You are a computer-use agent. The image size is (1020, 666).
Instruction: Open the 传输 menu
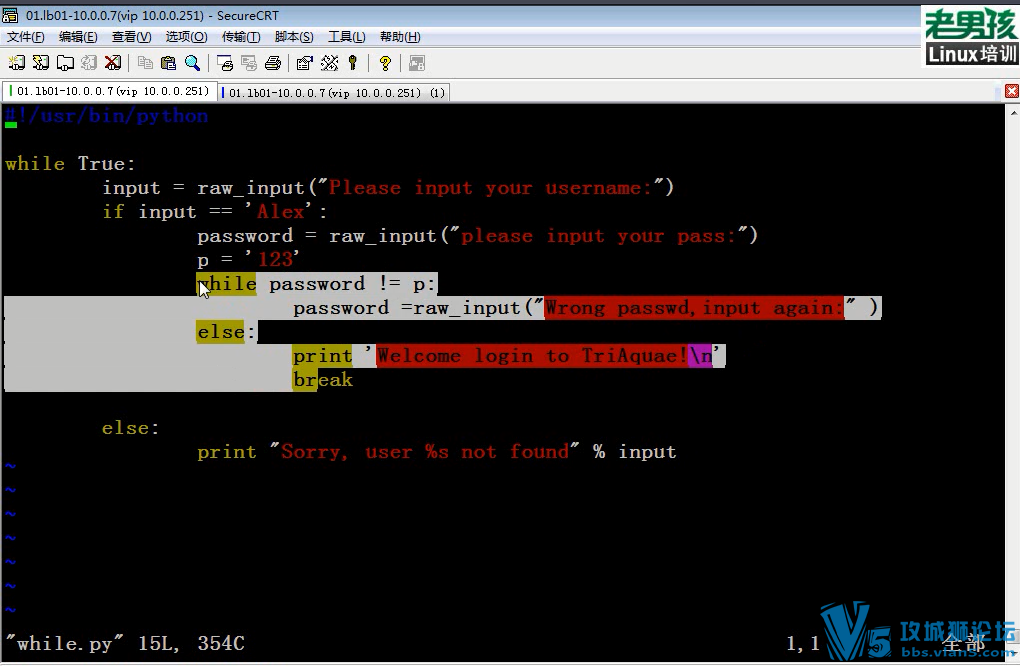coord(239,36)
